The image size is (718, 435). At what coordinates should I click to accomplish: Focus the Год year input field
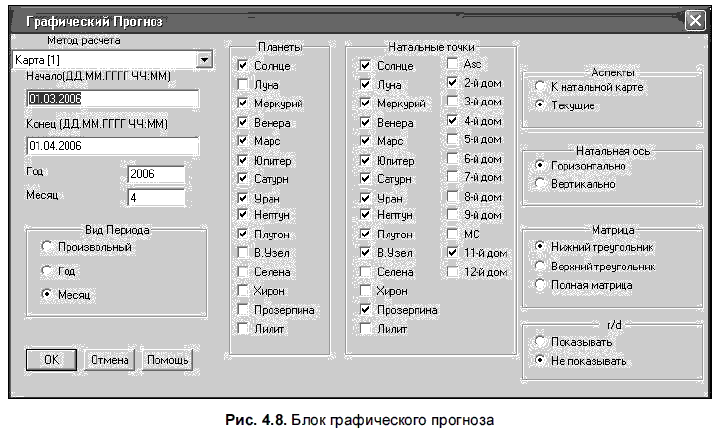[x=156, y=174]
